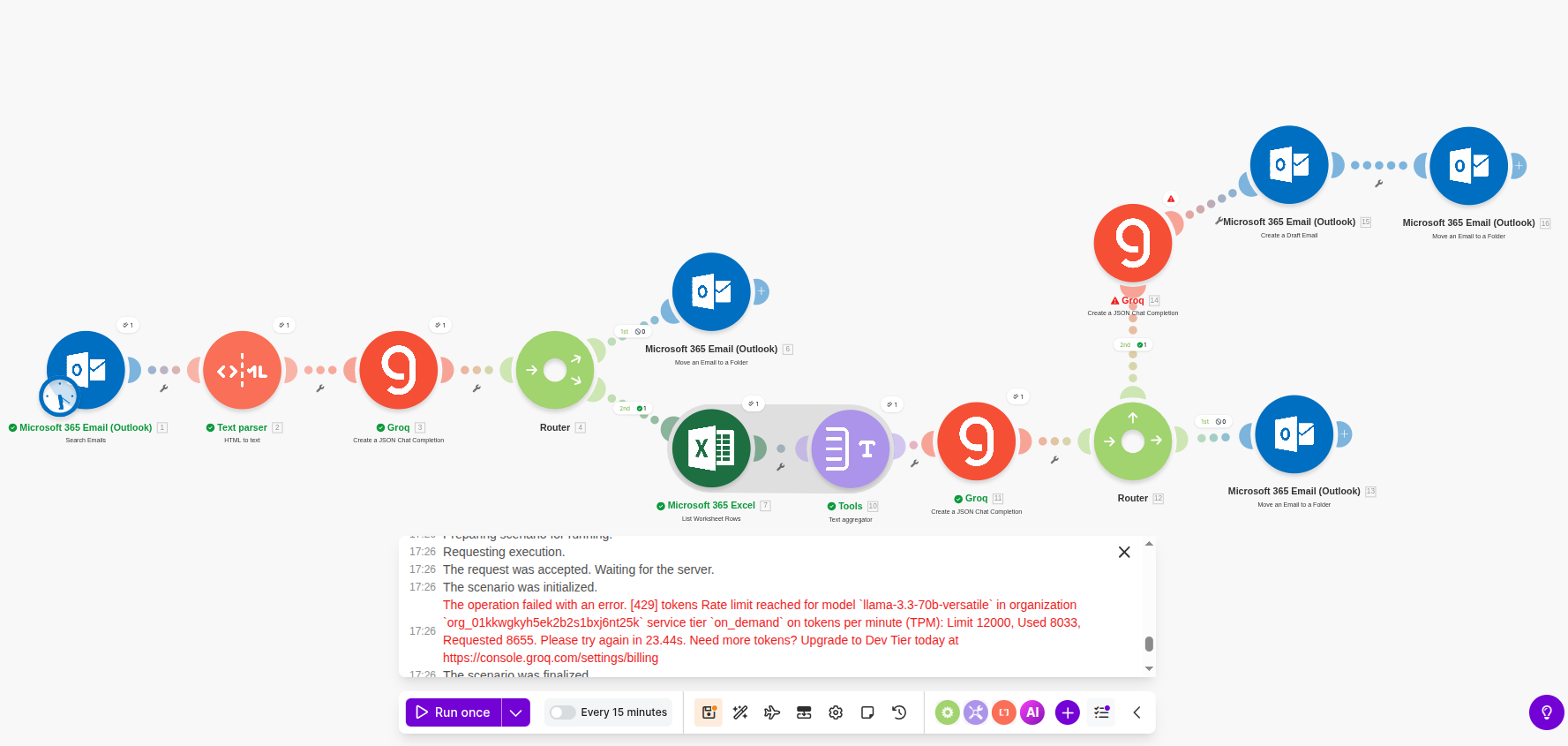Click the save scenario icon
Viewport: 1568px width, 746px height.
click(709, 712)
